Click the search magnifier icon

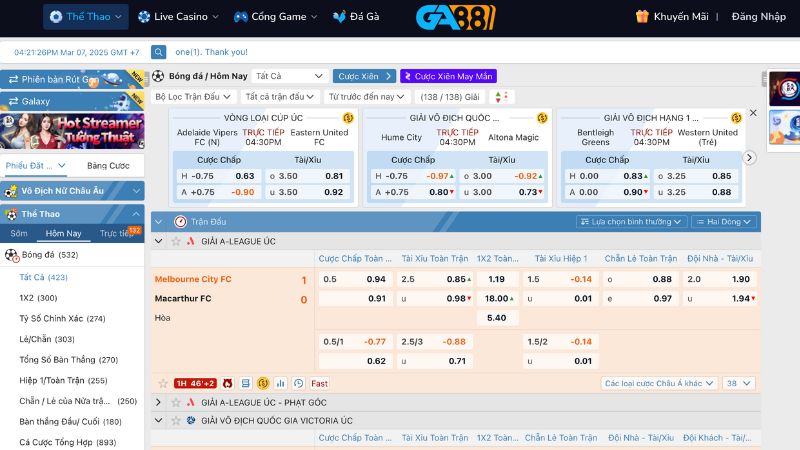(159, 52)
